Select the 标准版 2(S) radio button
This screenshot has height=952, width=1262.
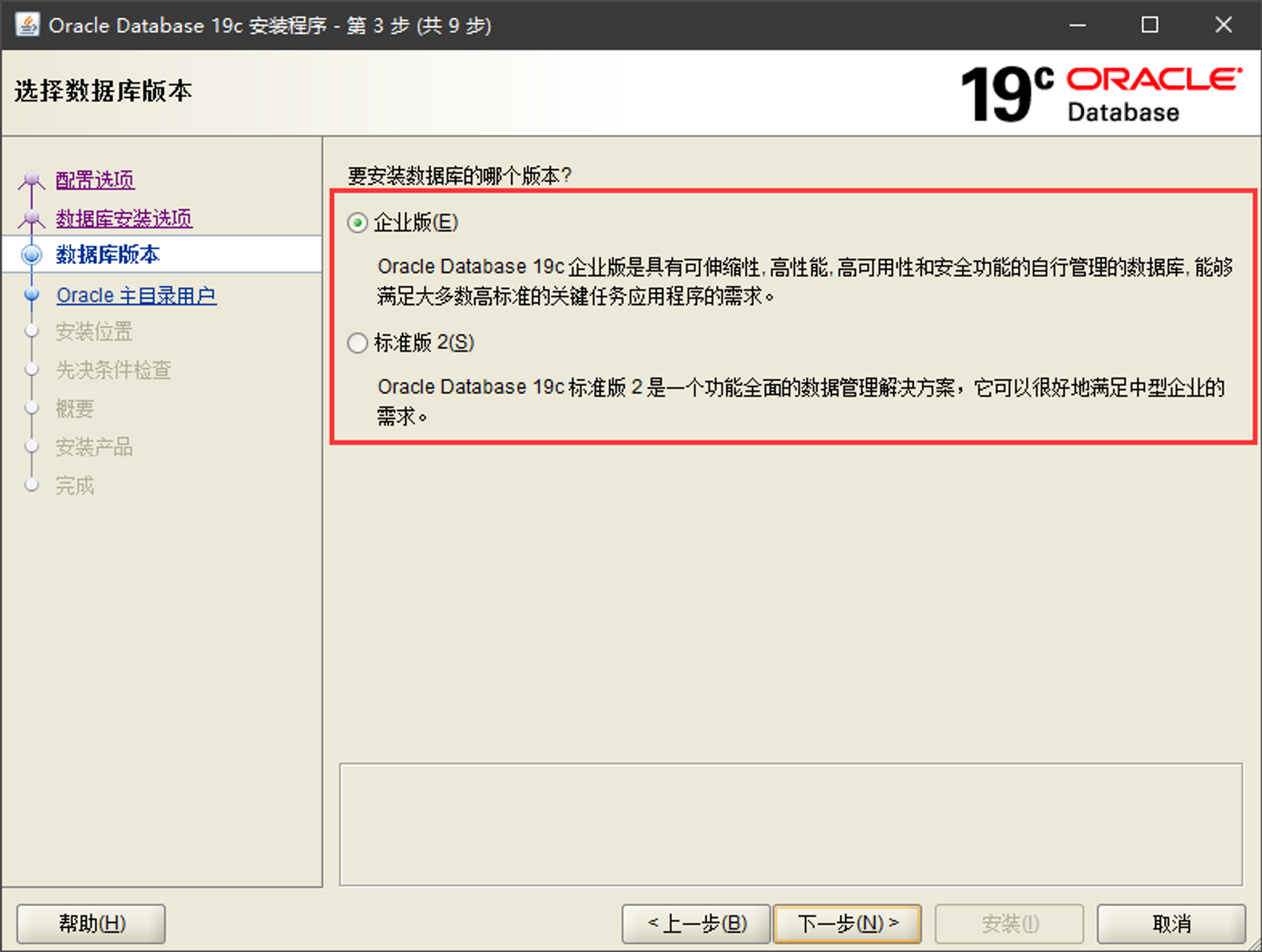357,343
